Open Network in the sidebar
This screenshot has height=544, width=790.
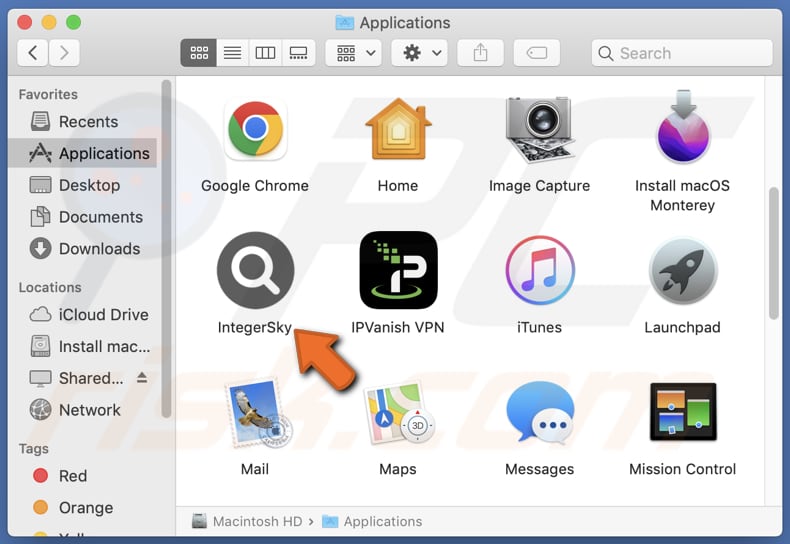83,410
